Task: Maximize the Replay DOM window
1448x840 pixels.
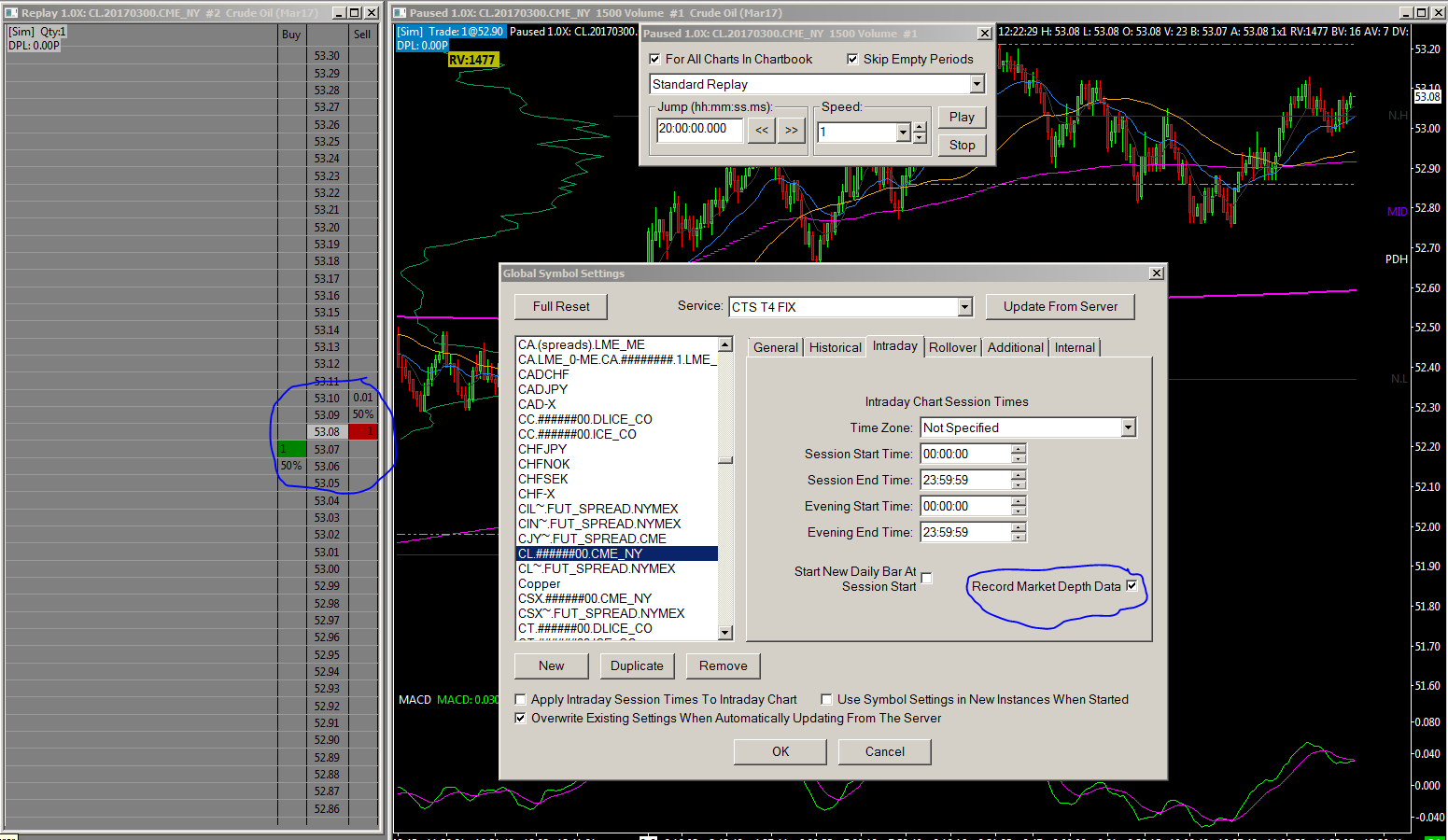Action: click(x=356, y=12)
